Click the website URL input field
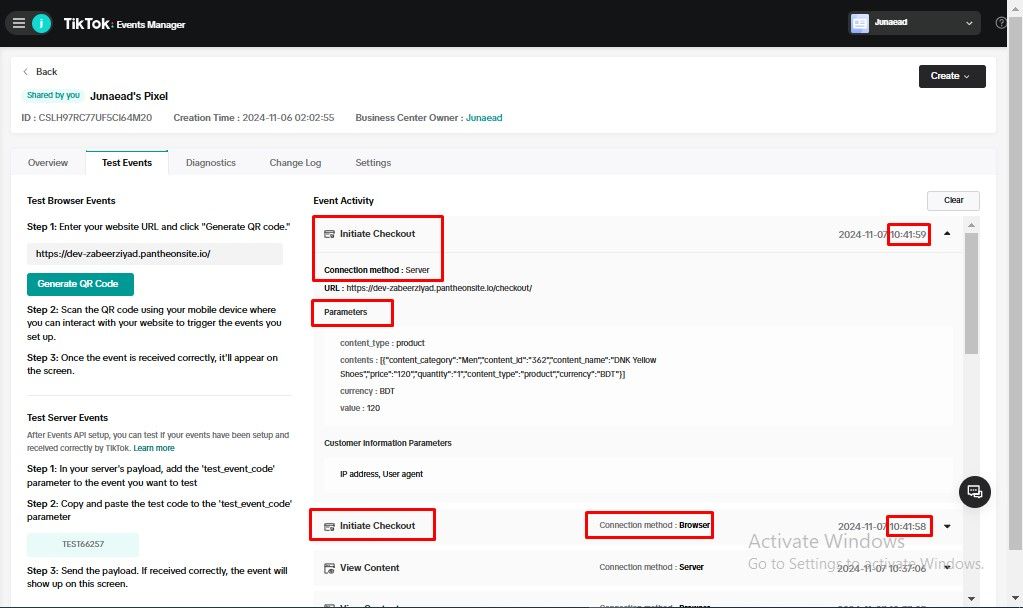The width and height of the screenshot is (1023, 608). tap(155, 254)
